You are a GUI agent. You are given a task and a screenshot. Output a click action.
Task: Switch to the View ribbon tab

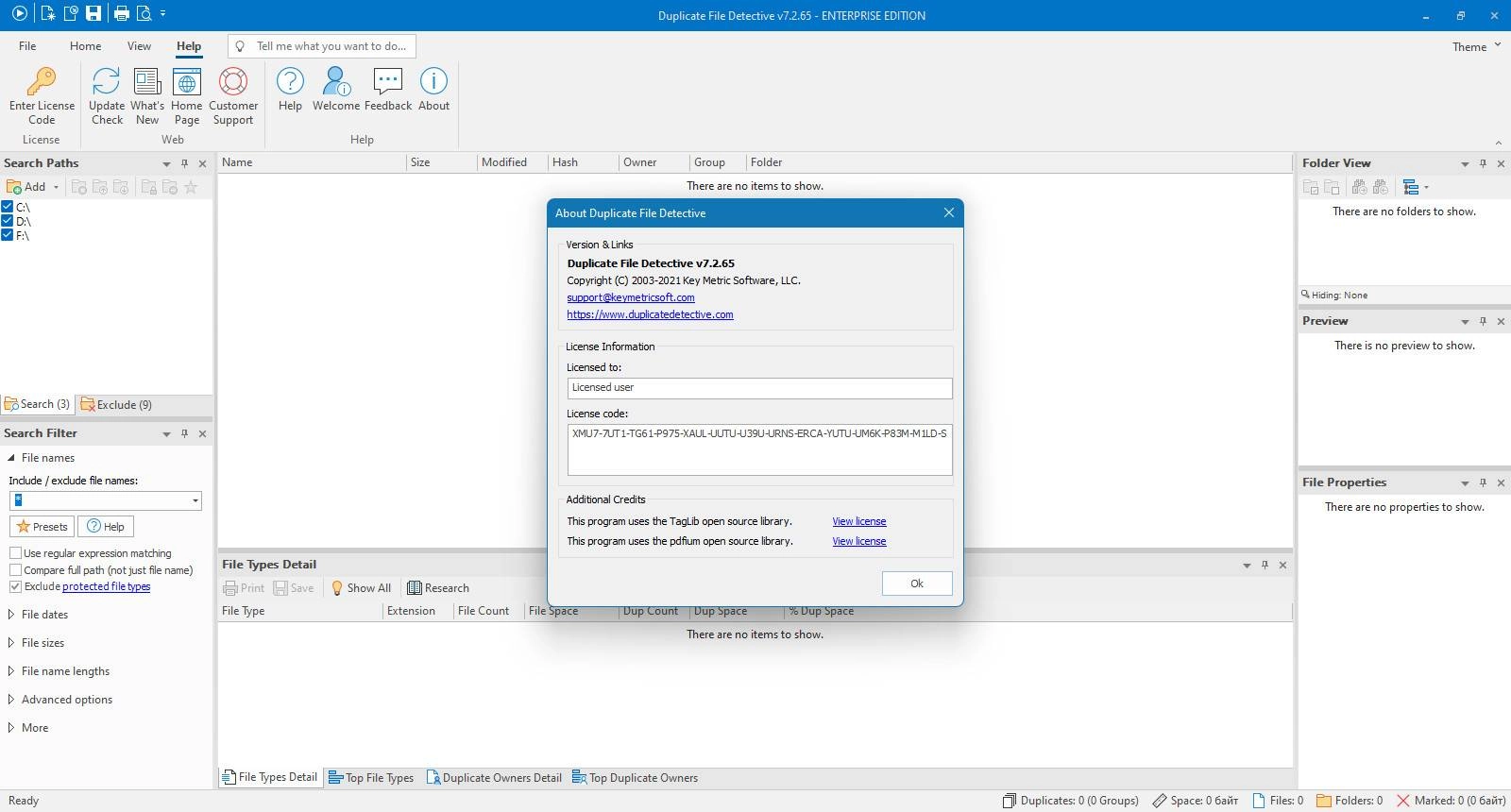click(x=139, y=45)
